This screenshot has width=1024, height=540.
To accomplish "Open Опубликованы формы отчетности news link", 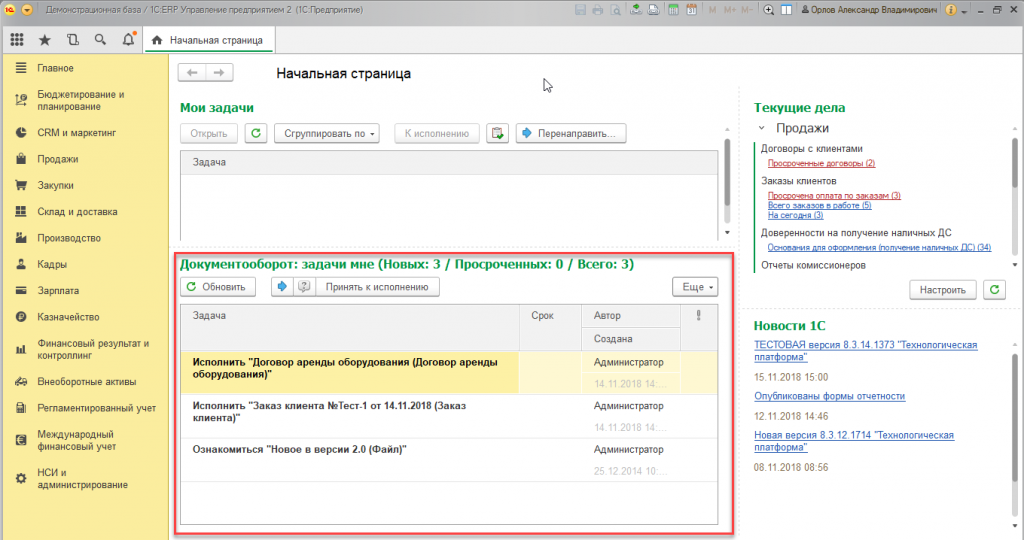I will tap(829, 396).
